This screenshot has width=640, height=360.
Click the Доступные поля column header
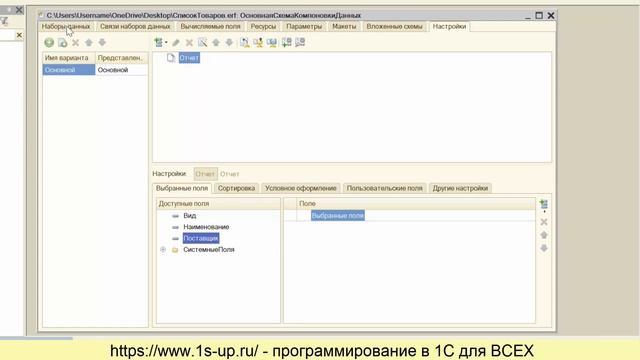tap(218, 203)
